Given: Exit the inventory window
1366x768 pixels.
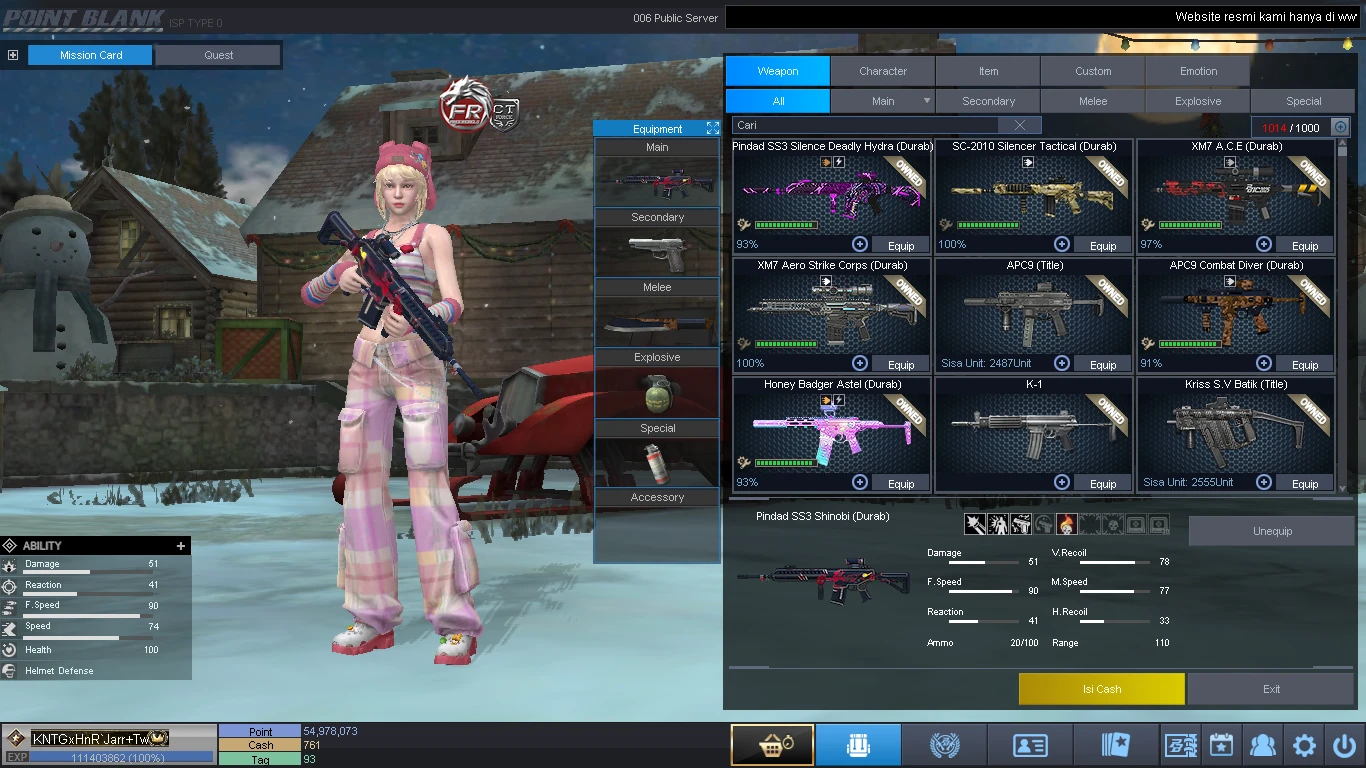Looking at the screenshot, I should coord(1271,689).
